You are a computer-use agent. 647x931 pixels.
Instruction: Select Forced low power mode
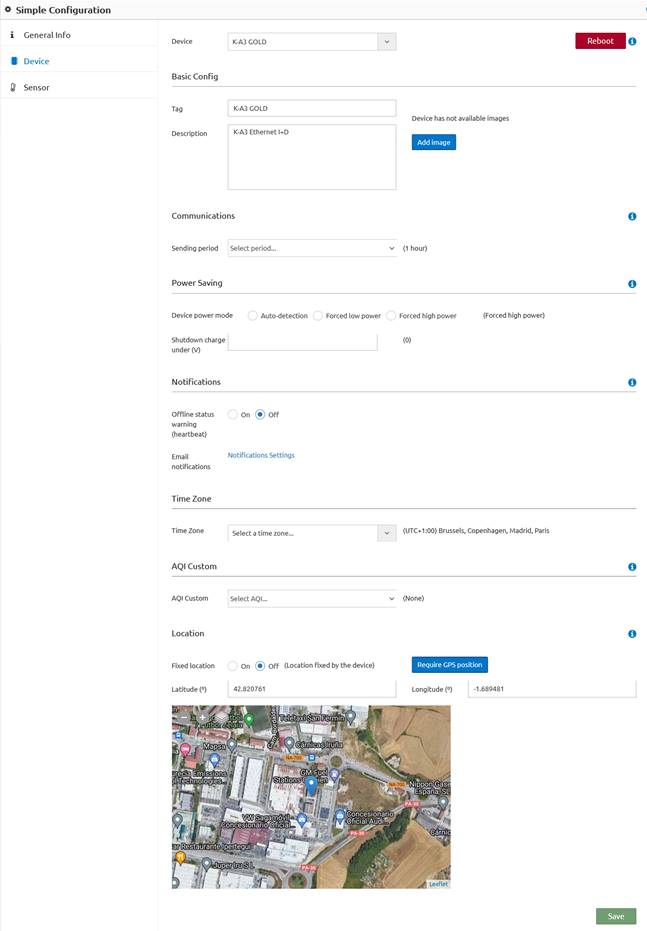pyautogui.click(x=318, y=316)
